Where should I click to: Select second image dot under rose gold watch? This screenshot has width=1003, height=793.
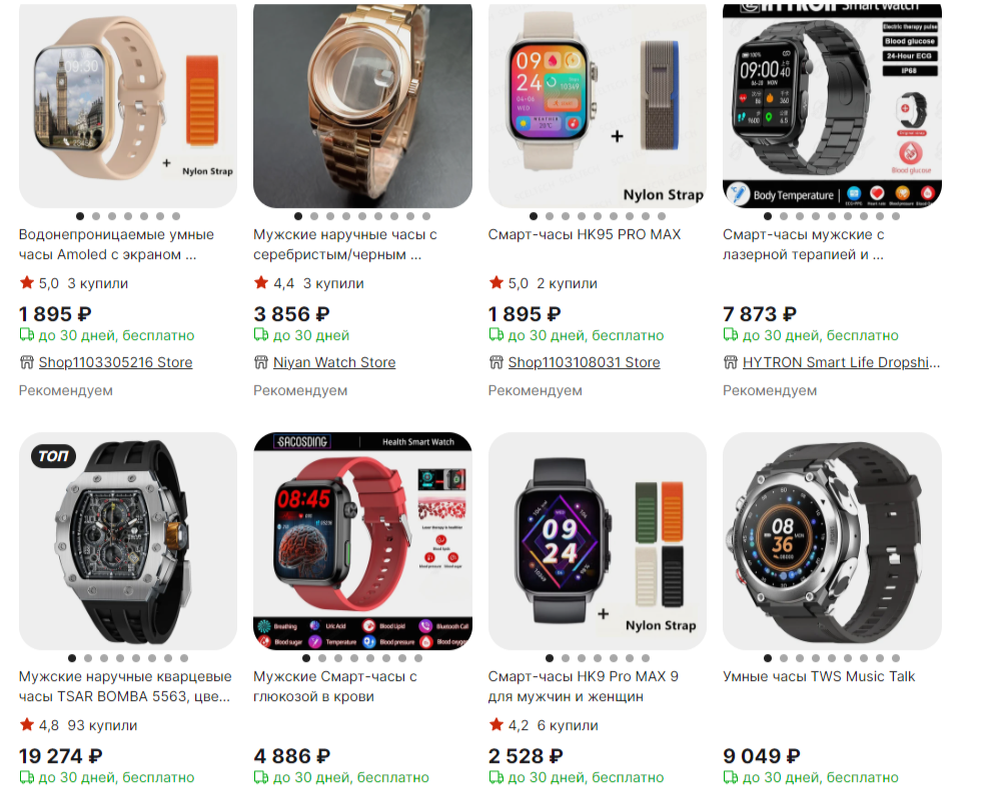[314, 216]
